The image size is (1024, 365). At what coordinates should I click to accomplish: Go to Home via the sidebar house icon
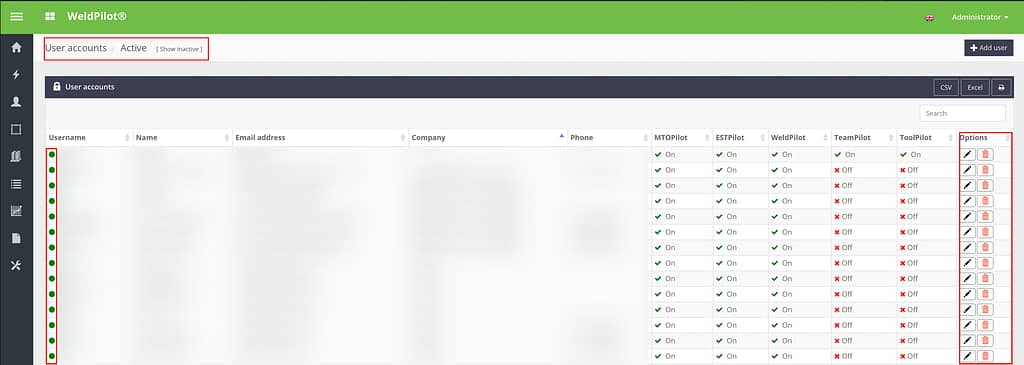16,48
